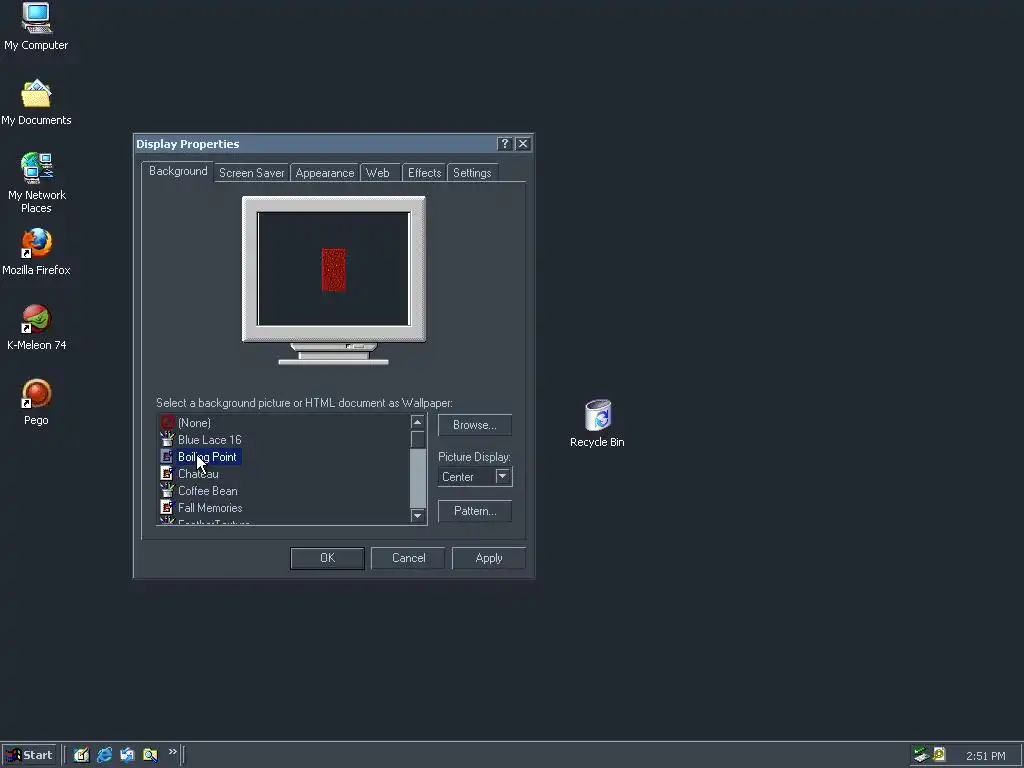Confirm with the OK button
This screenshot has width=1024, height=768.
pos(327,558)
